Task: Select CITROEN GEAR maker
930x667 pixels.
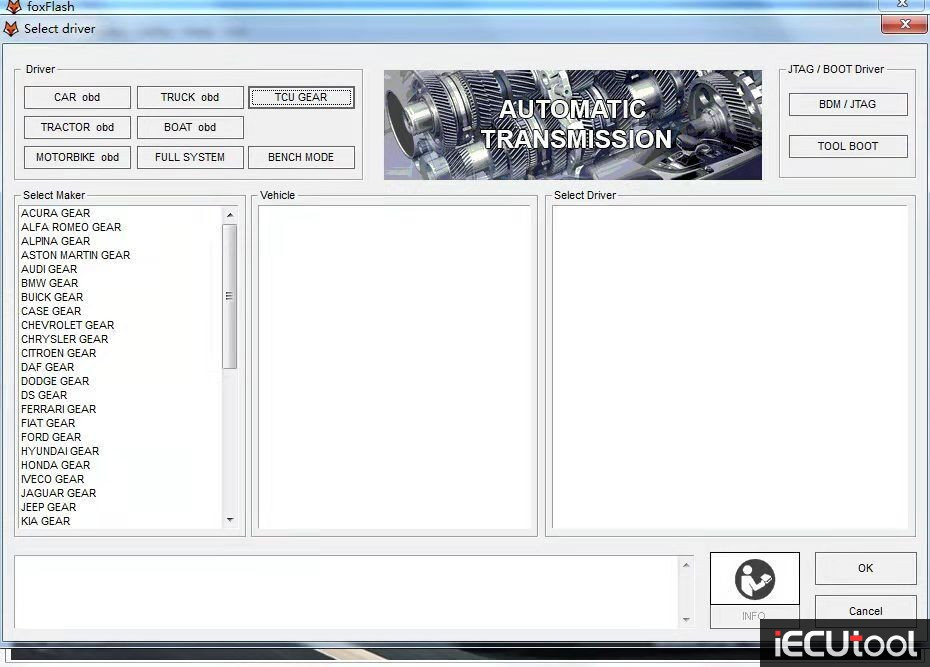Action: tap(59, 353)
